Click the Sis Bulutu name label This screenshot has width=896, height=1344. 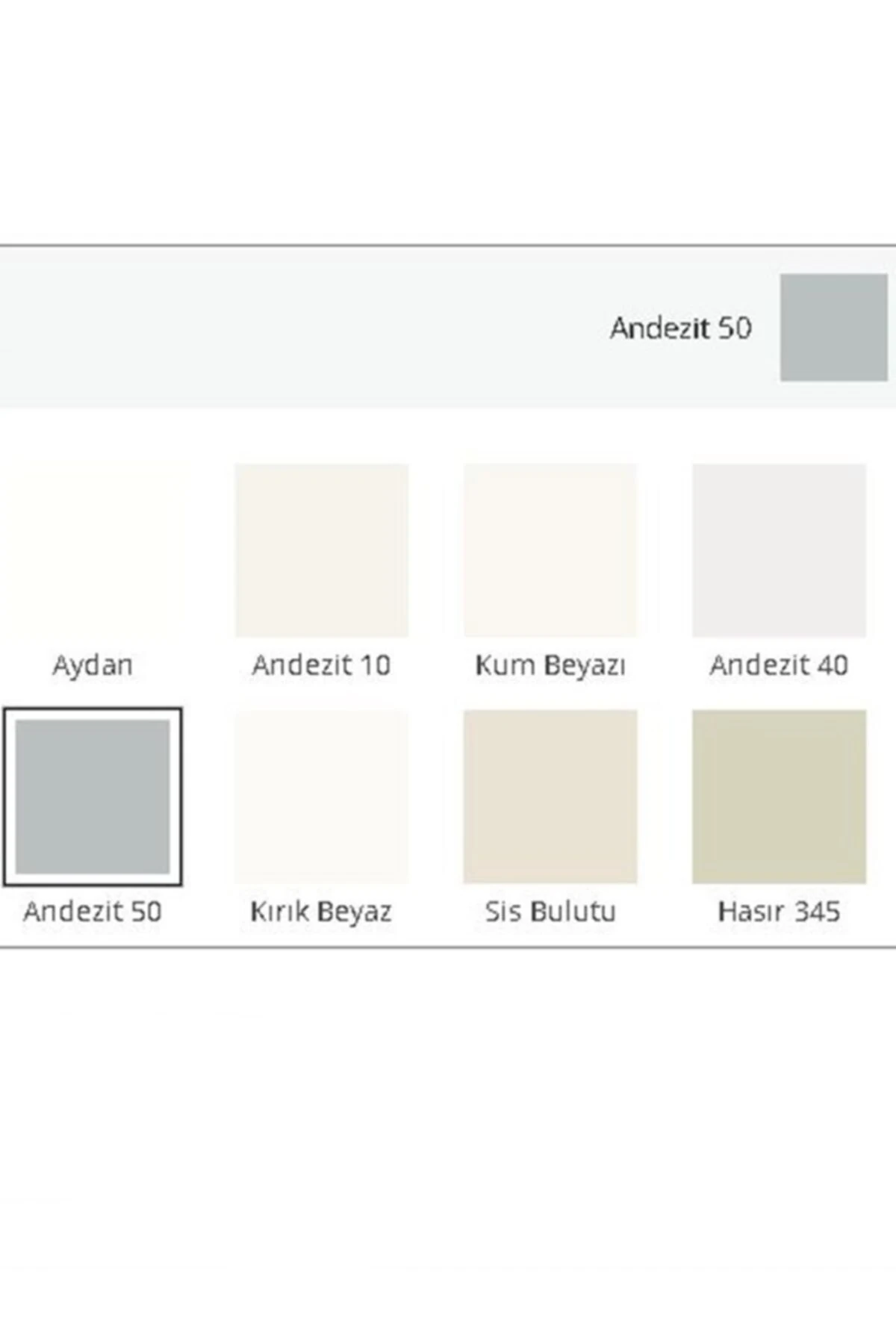[550, 911]
